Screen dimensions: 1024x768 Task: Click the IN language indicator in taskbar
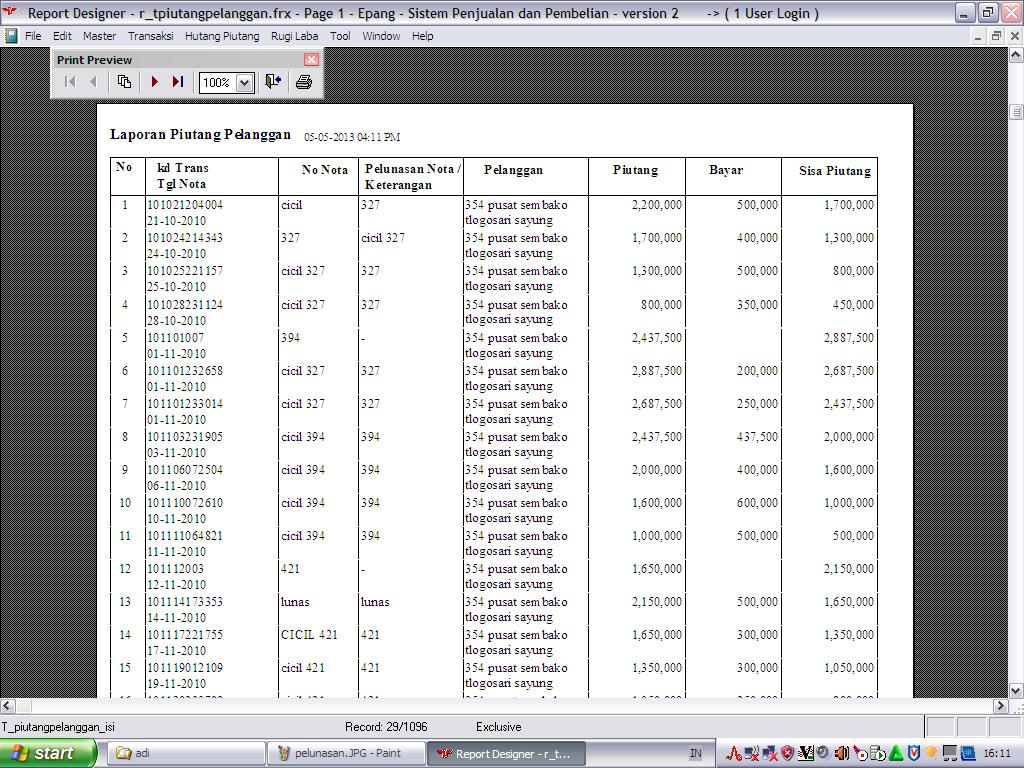coord(695,753)
